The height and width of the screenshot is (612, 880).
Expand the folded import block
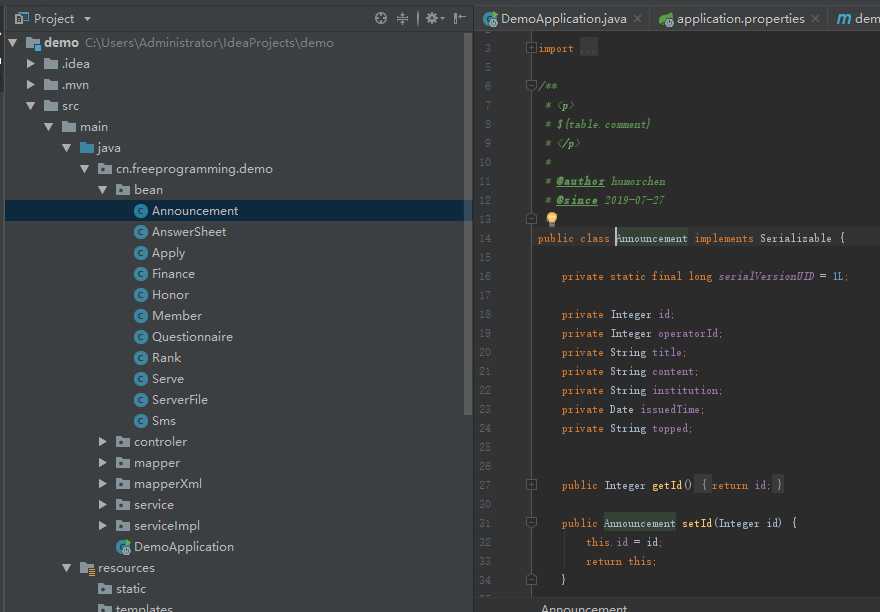coord(531,48)
